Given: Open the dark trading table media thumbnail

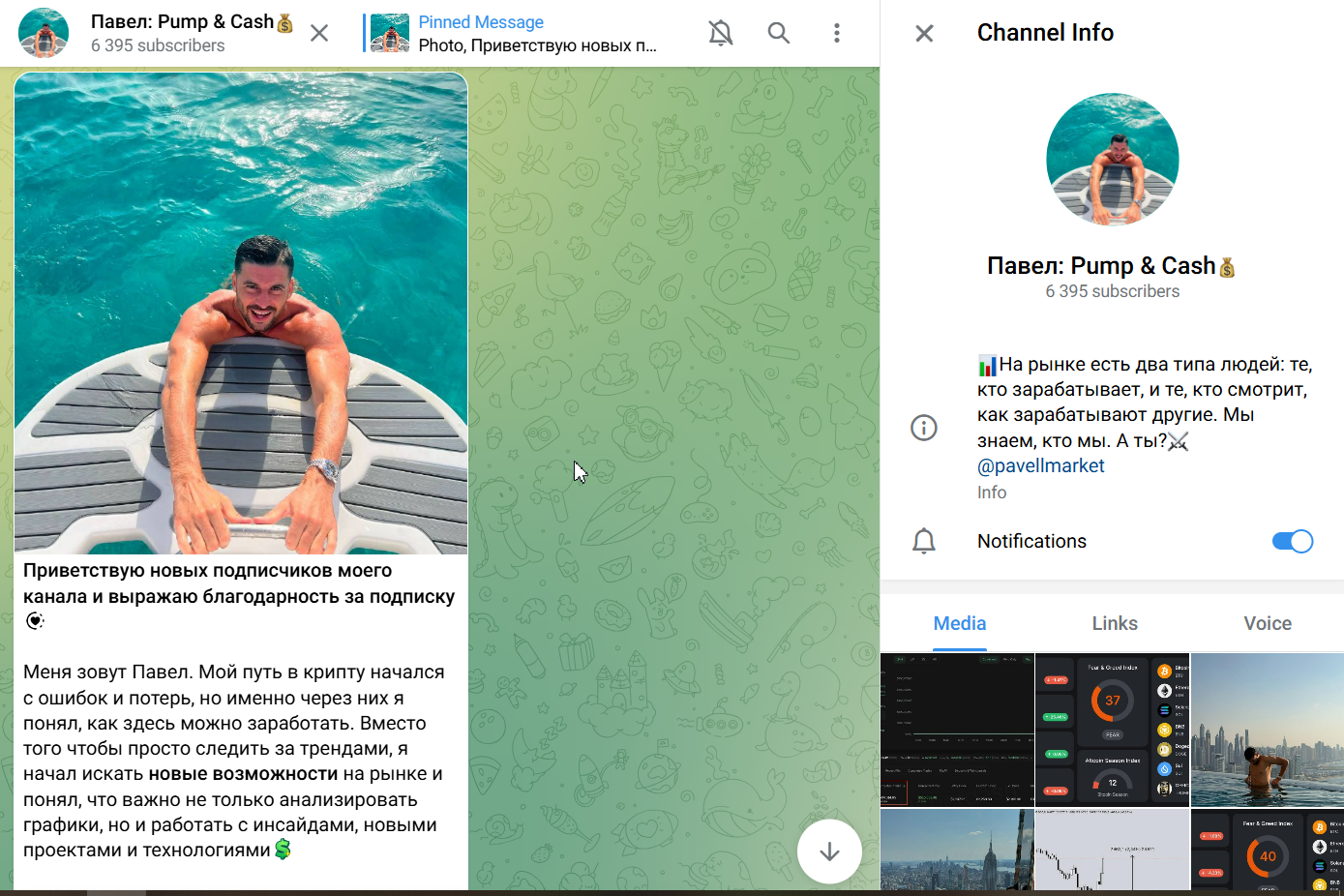Looking at the screenshot, I should [957, 730].
